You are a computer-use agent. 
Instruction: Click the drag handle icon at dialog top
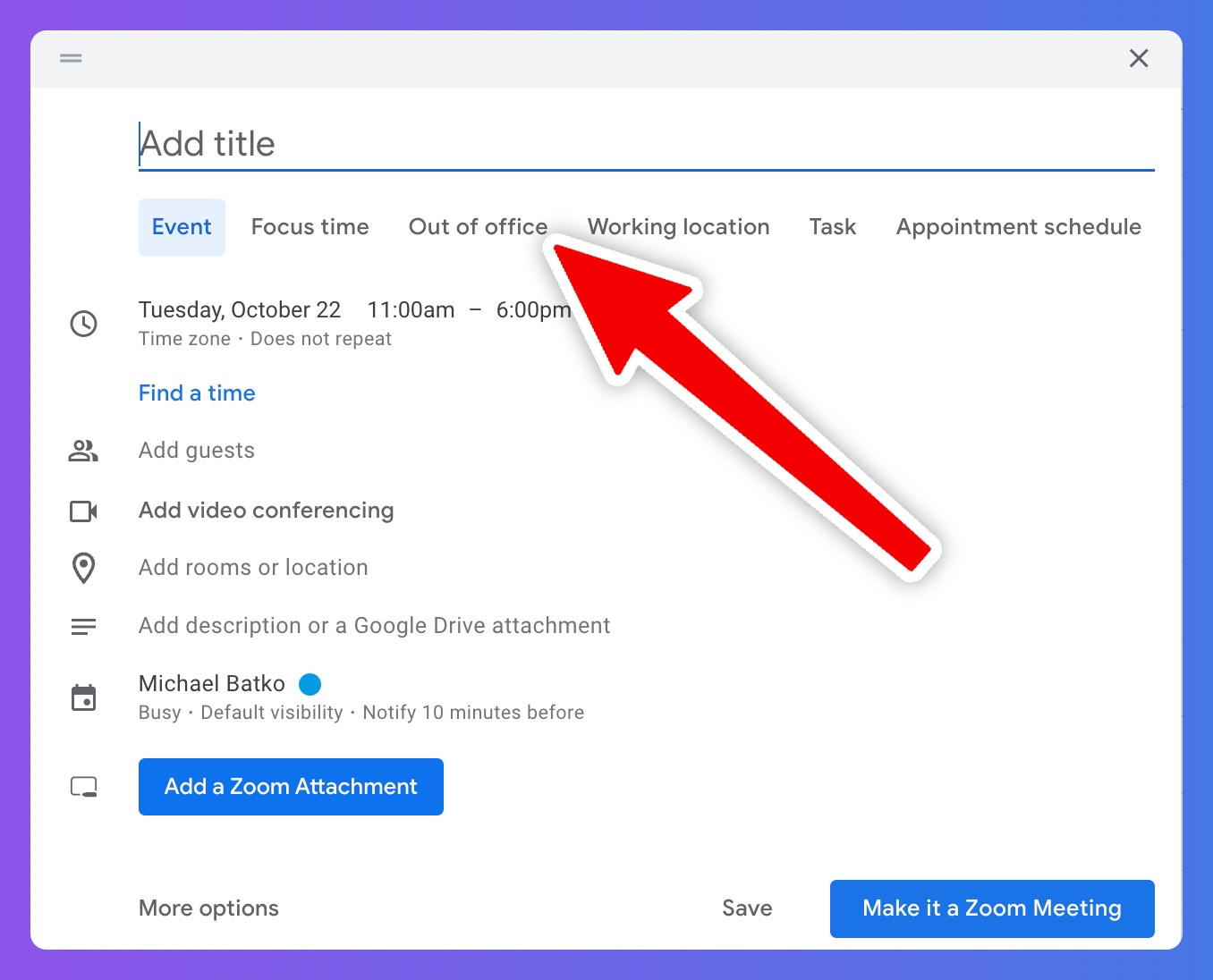coord(71,58)
